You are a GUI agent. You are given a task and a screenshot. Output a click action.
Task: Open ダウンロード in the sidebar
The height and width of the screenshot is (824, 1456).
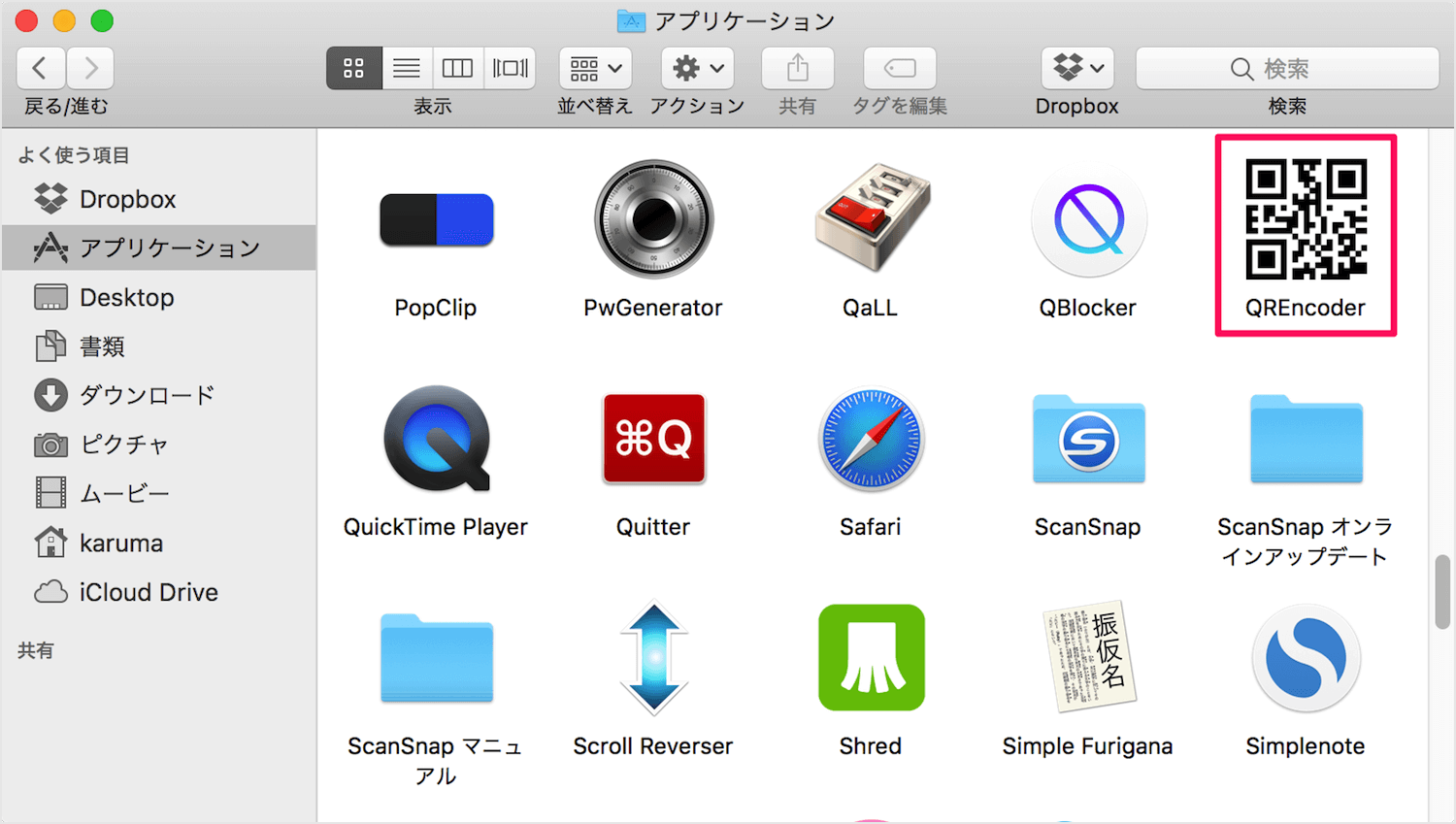pyautogui.click(x=159, y=395)
